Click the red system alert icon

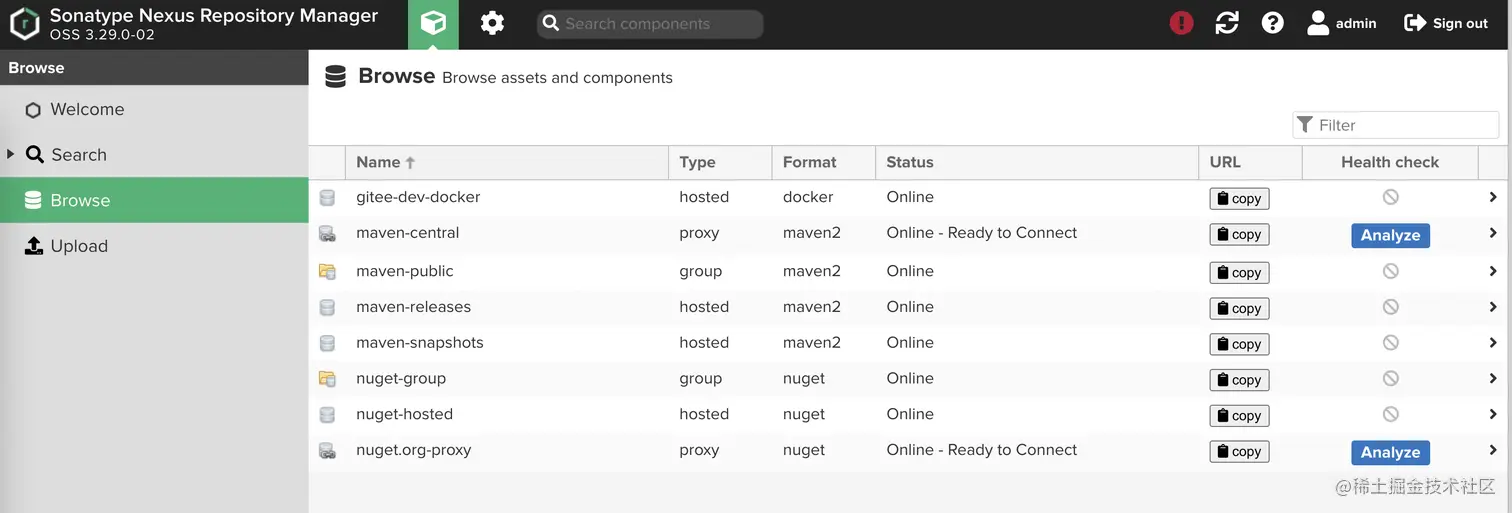click(x=1181, y=23)
